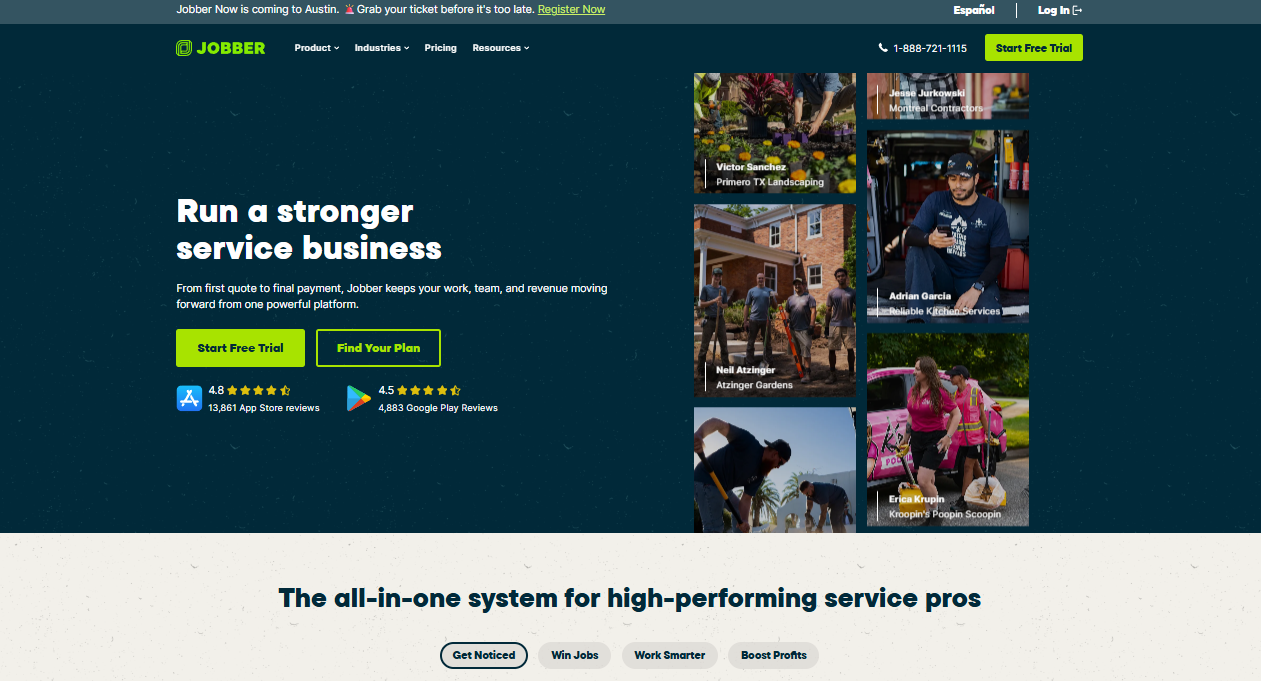1261x681 pixels.
Task: Open the Neil Atzinger Gardens photo
Action: point(775,300)
